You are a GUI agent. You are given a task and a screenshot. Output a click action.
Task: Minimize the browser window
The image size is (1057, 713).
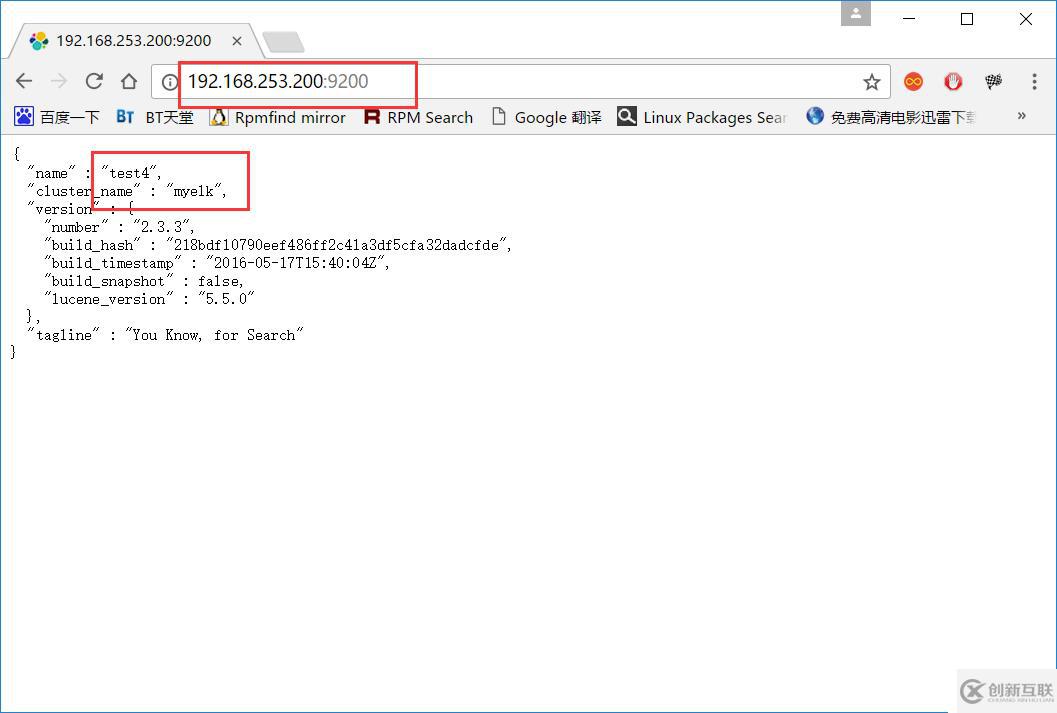click(x=909, y=18)
